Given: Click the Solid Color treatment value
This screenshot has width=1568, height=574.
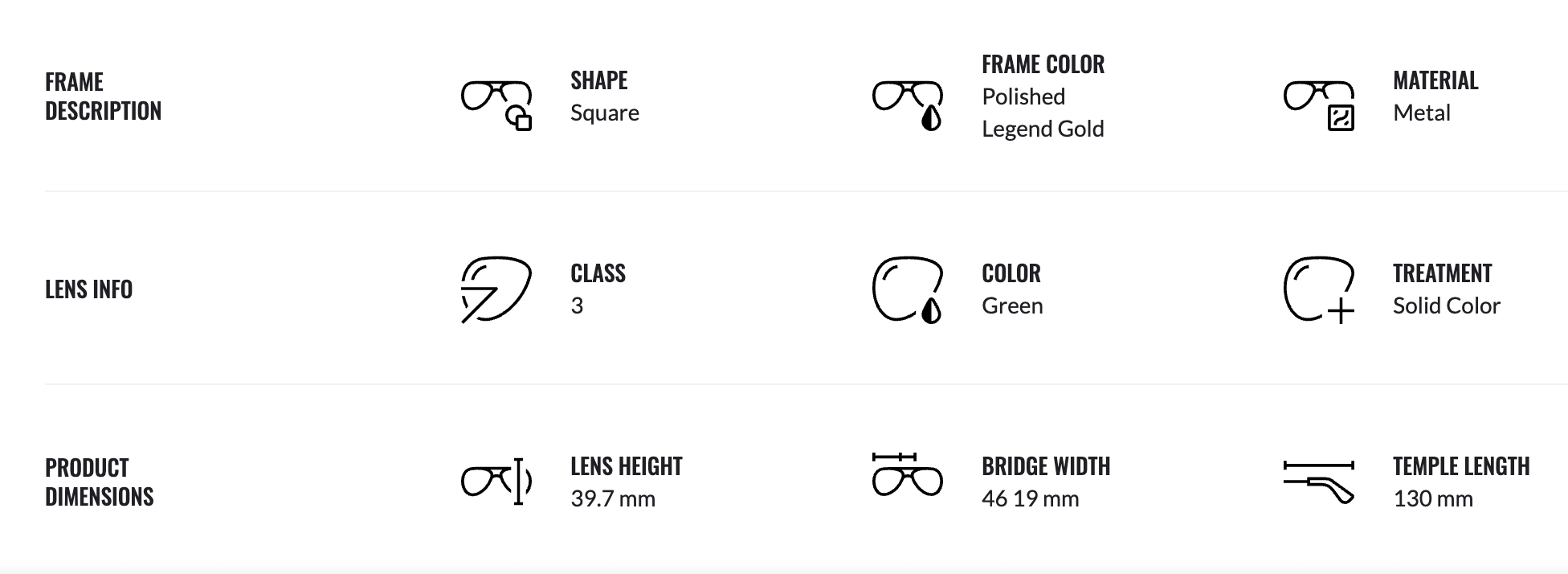Looking at the screenshot, I should tap(1446, 306).
